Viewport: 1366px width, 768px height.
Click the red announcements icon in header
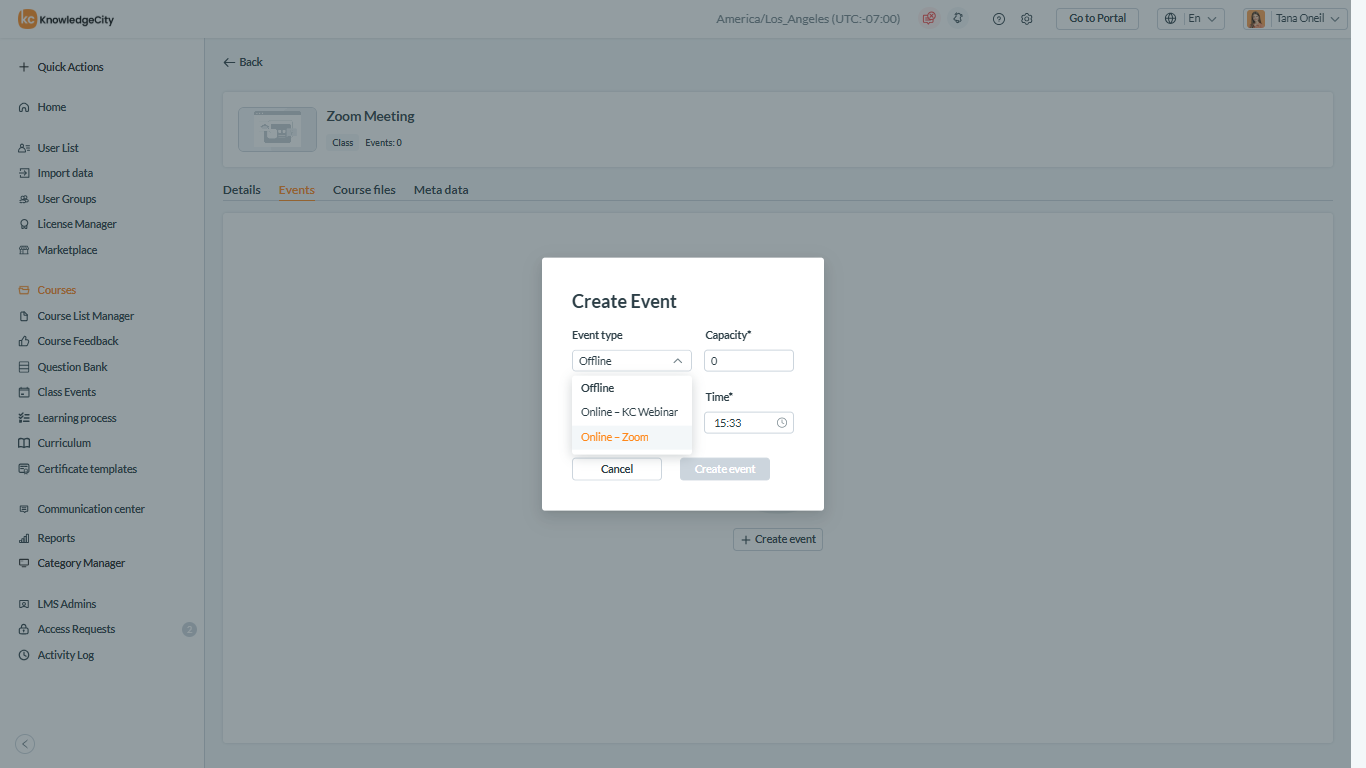929,19
